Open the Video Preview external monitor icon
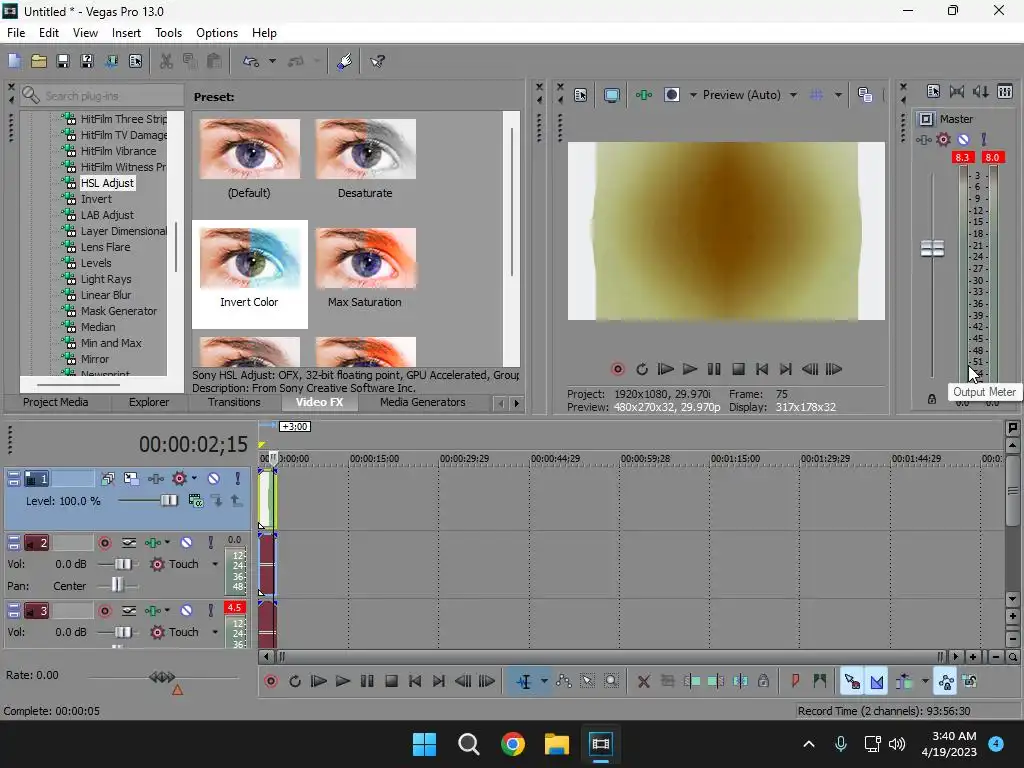The image size is (1024, 768). point(612,95)
